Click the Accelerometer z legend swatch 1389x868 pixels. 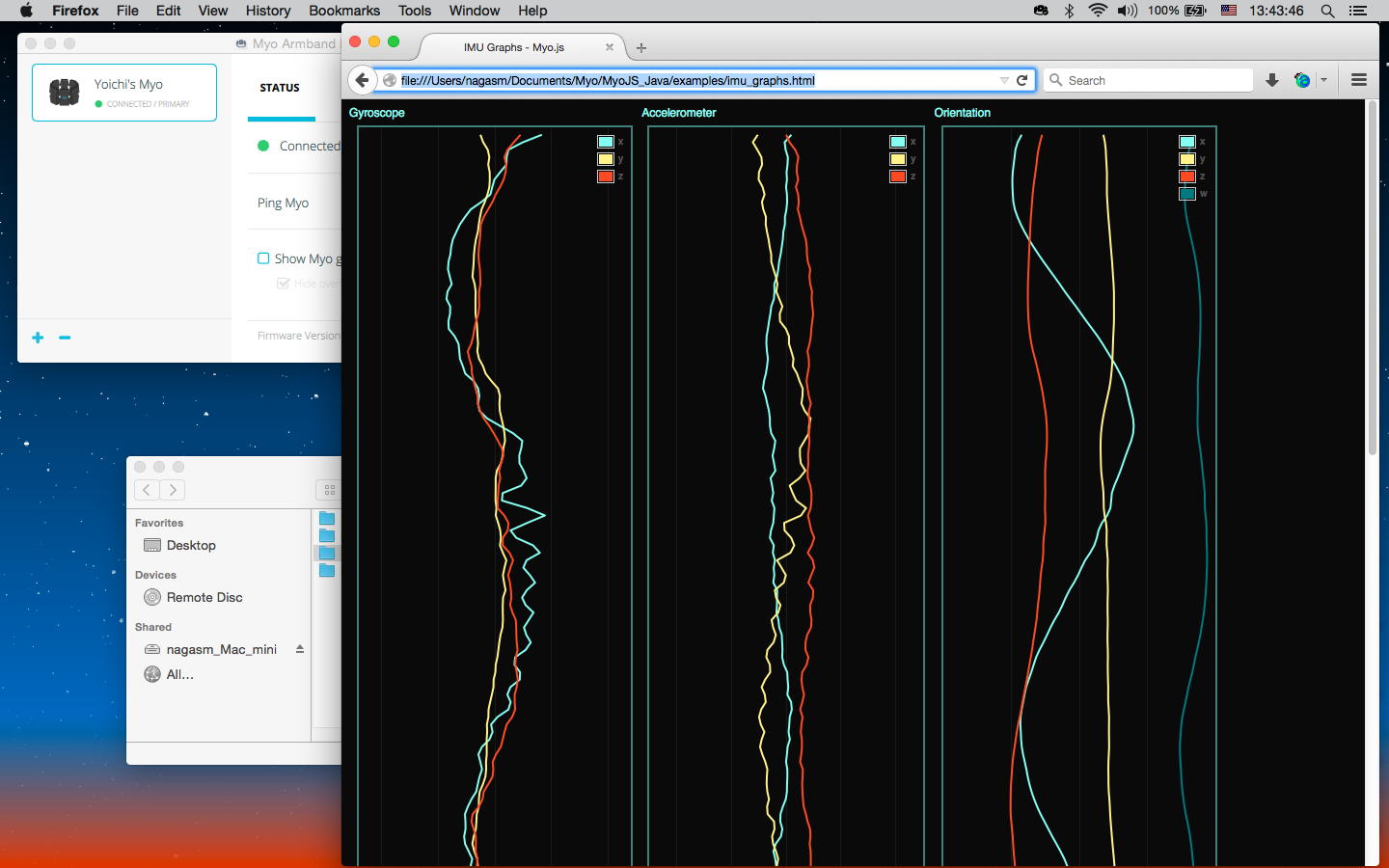tap(898, 176)
